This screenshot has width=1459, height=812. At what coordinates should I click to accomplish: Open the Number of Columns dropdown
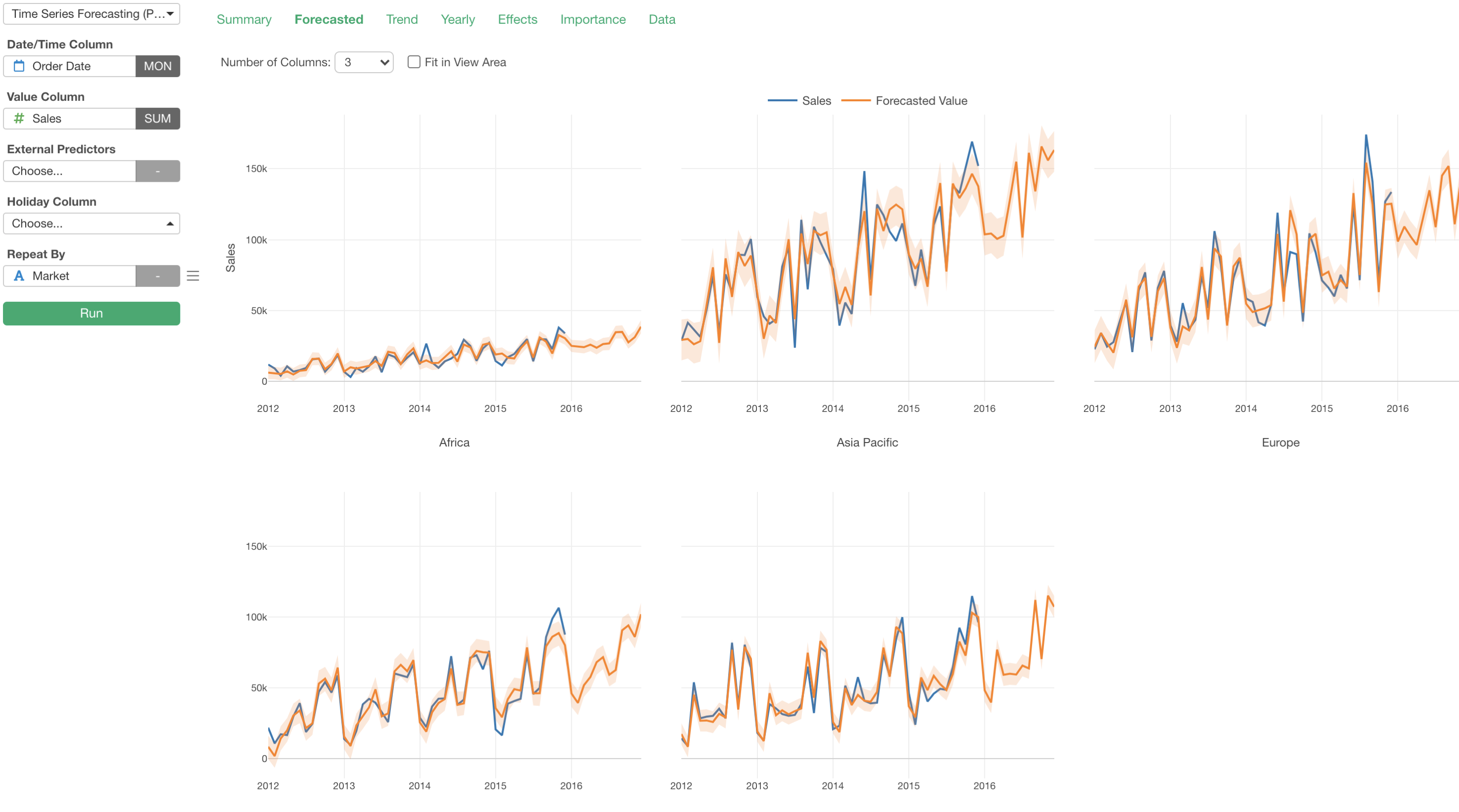[364, 62]
